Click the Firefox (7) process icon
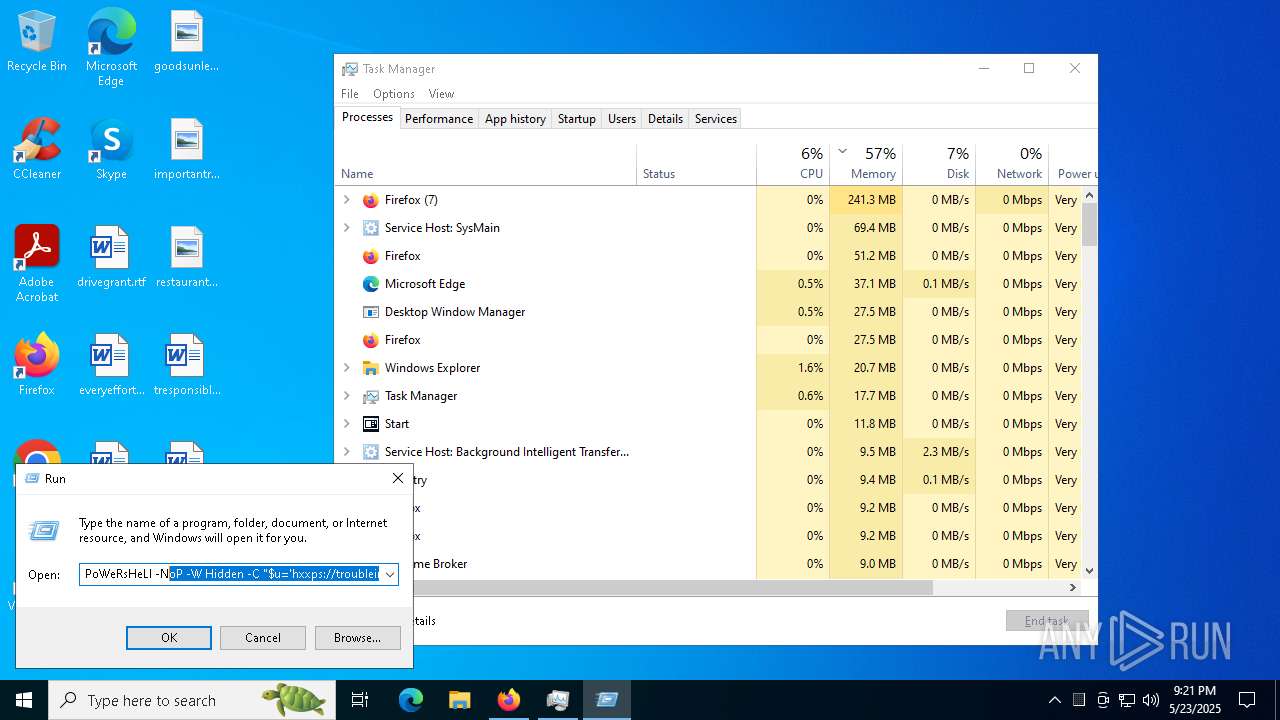The image size is (1280, 720). coord(371,200)
